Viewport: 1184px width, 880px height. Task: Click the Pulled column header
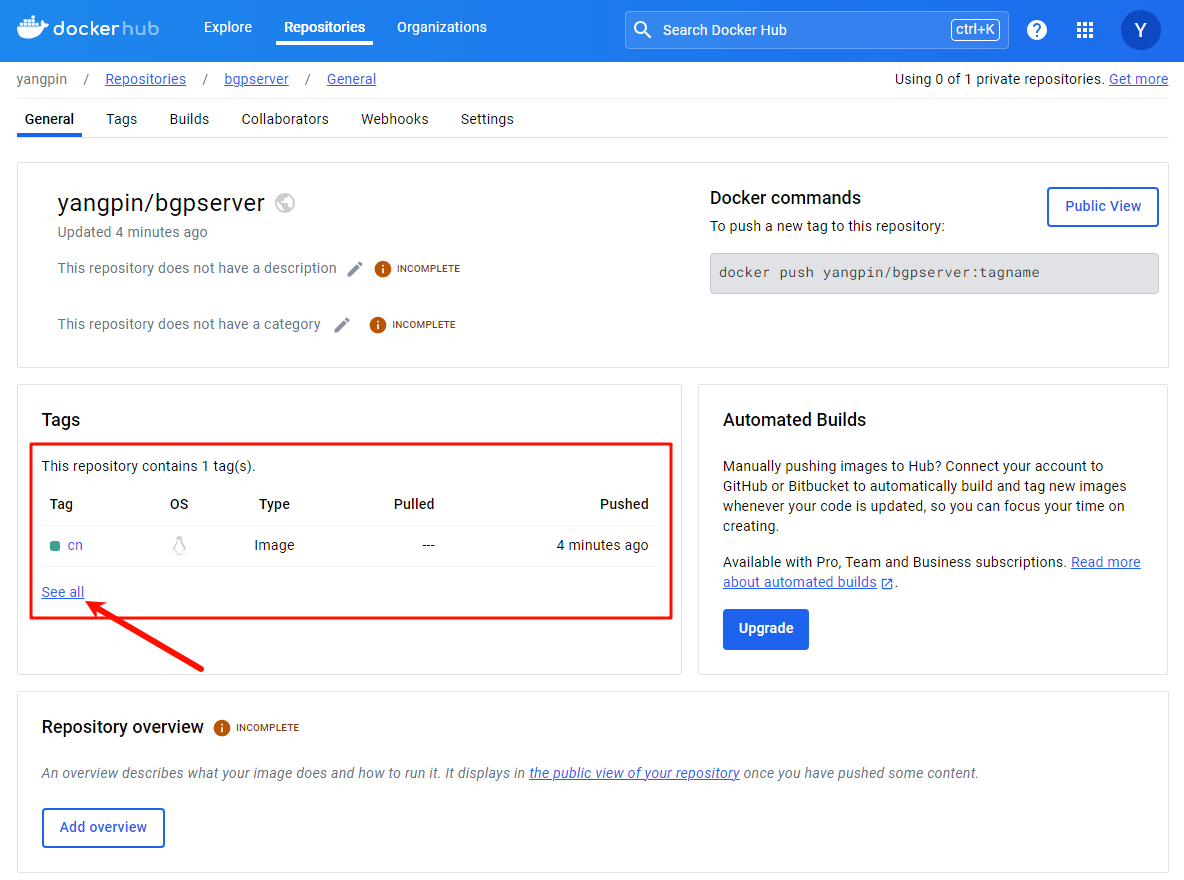[414, 505]
